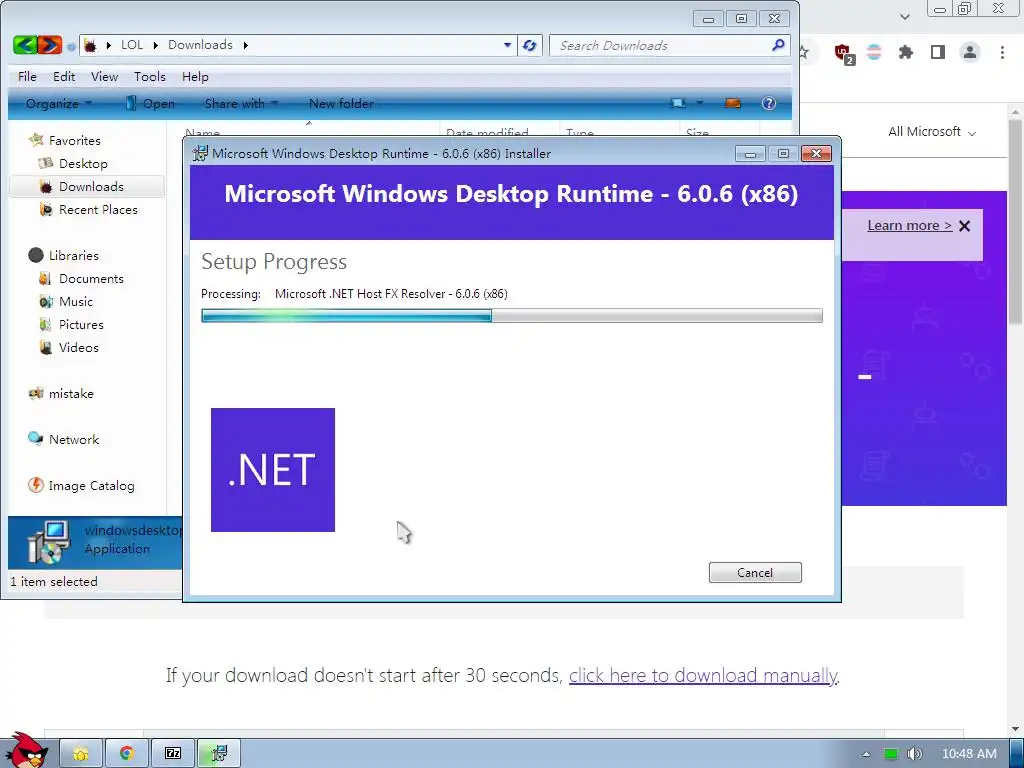This screenshot has height=768, width=1024.
Task: Change the view with the toolbar view icon
Action: point(679,103)
